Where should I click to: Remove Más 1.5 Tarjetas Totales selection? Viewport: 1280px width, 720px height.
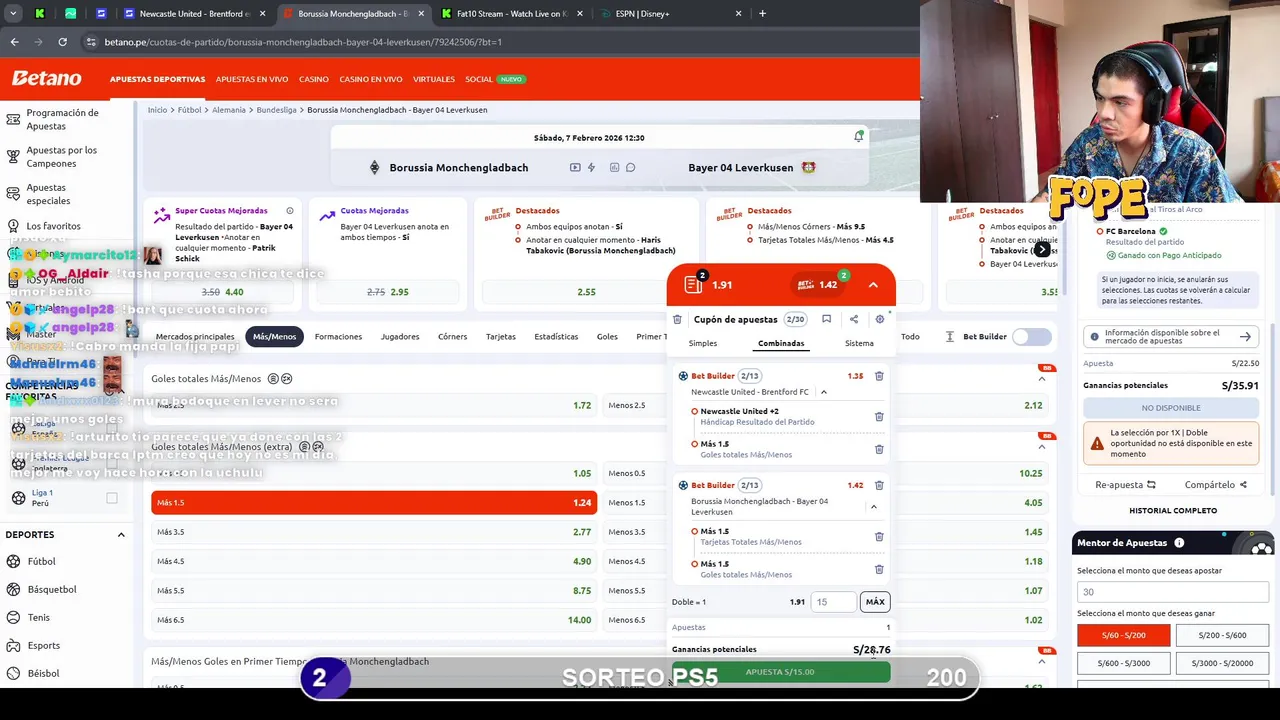click(x=879, y=536)
